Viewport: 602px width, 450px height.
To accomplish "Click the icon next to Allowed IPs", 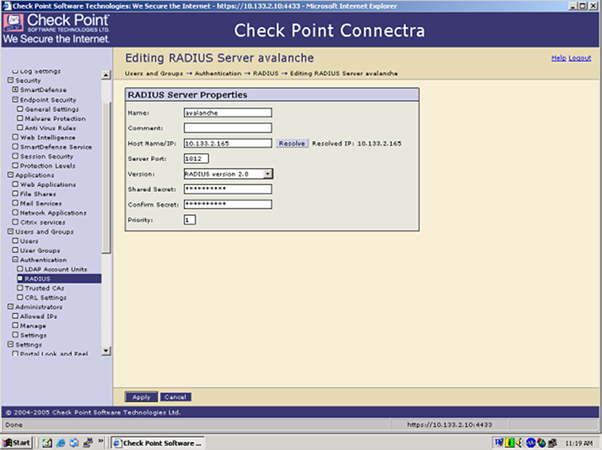I will (15, 316).
